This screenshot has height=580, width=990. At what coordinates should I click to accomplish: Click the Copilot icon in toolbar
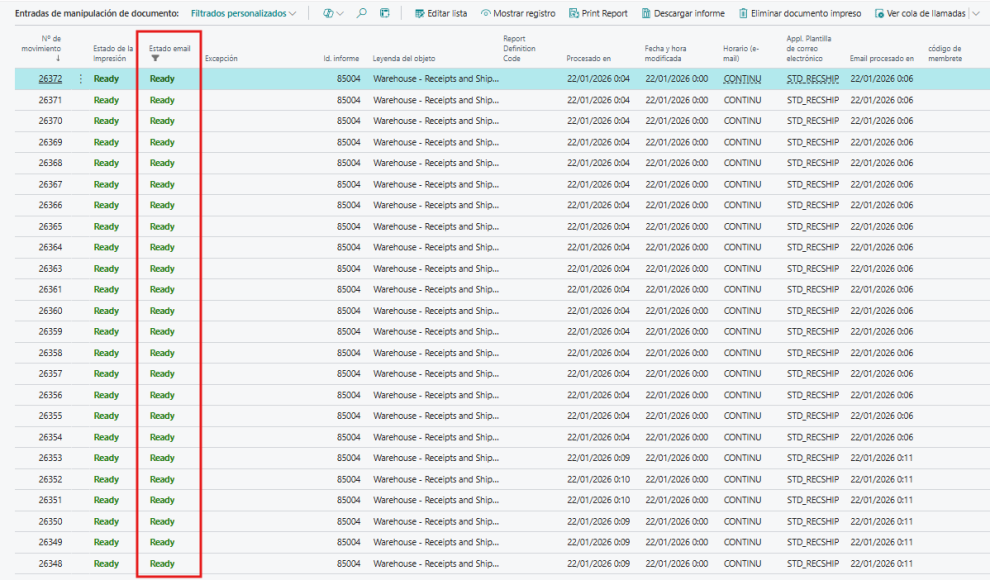point(328,13)
